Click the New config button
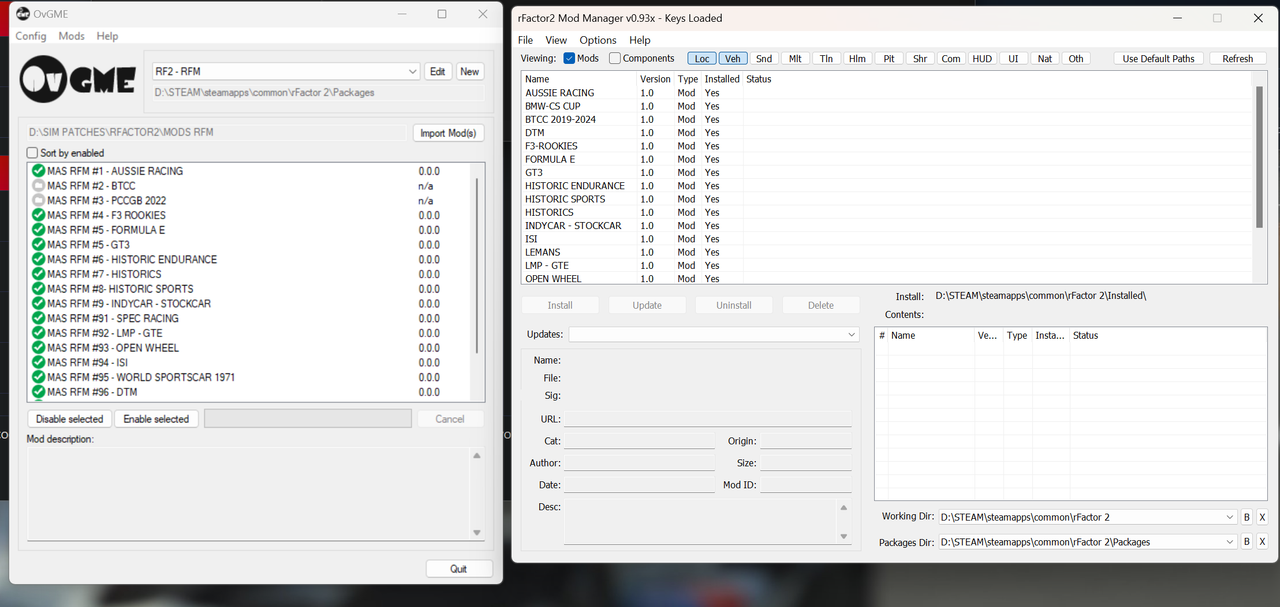This screenshot has width=1280, height=607. [x=470, y=72]
